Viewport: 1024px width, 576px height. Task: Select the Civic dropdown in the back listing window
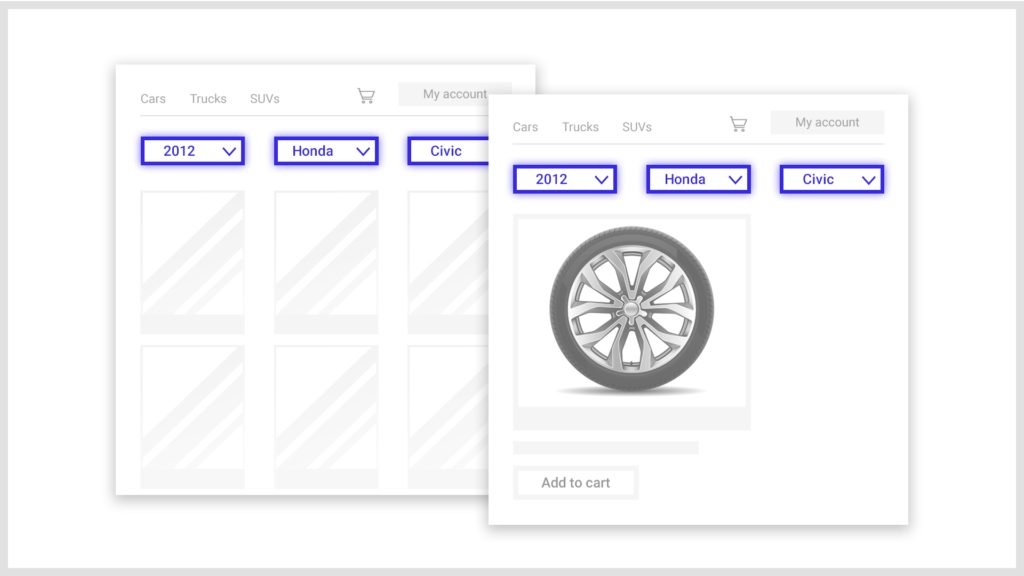coord(447,151)
